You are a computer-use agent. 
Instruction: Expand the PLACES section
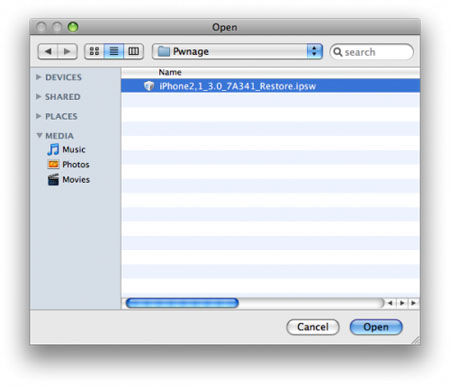click(39, 116)
